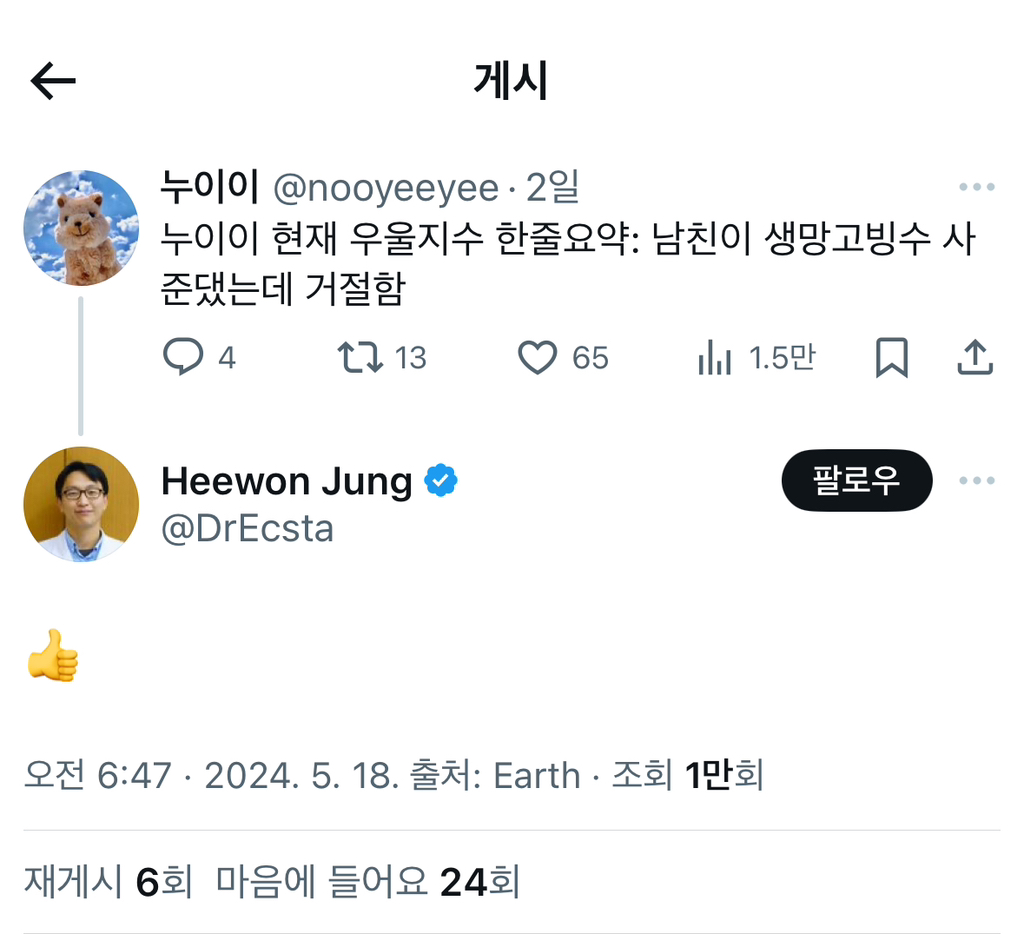Tap the back arrow to exit the post
This screenshot has height=934, width=1024.
pyautogui.click(x=55, y=80)
